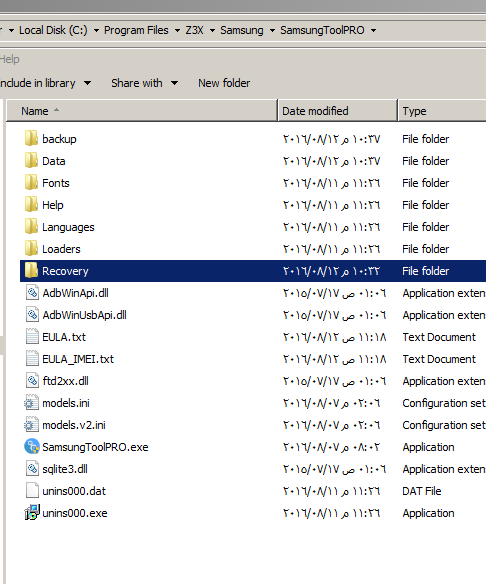Select the models.v2.ini settings file icon
486x584 pixels.
(32, 425)
